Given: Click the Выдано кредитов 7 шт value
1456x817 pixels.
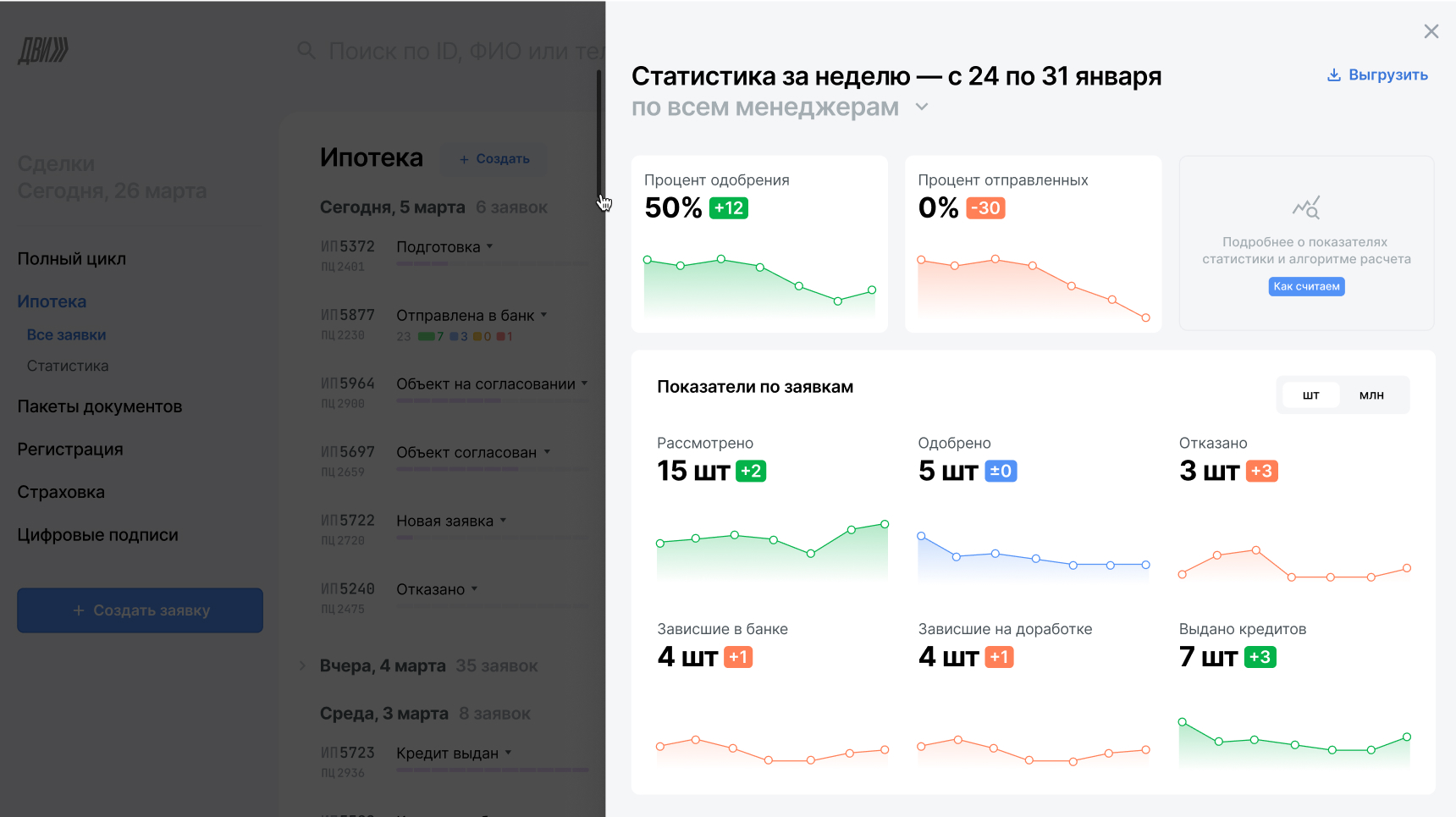Looking at the screenshot, I should (x=1208, y=657).
